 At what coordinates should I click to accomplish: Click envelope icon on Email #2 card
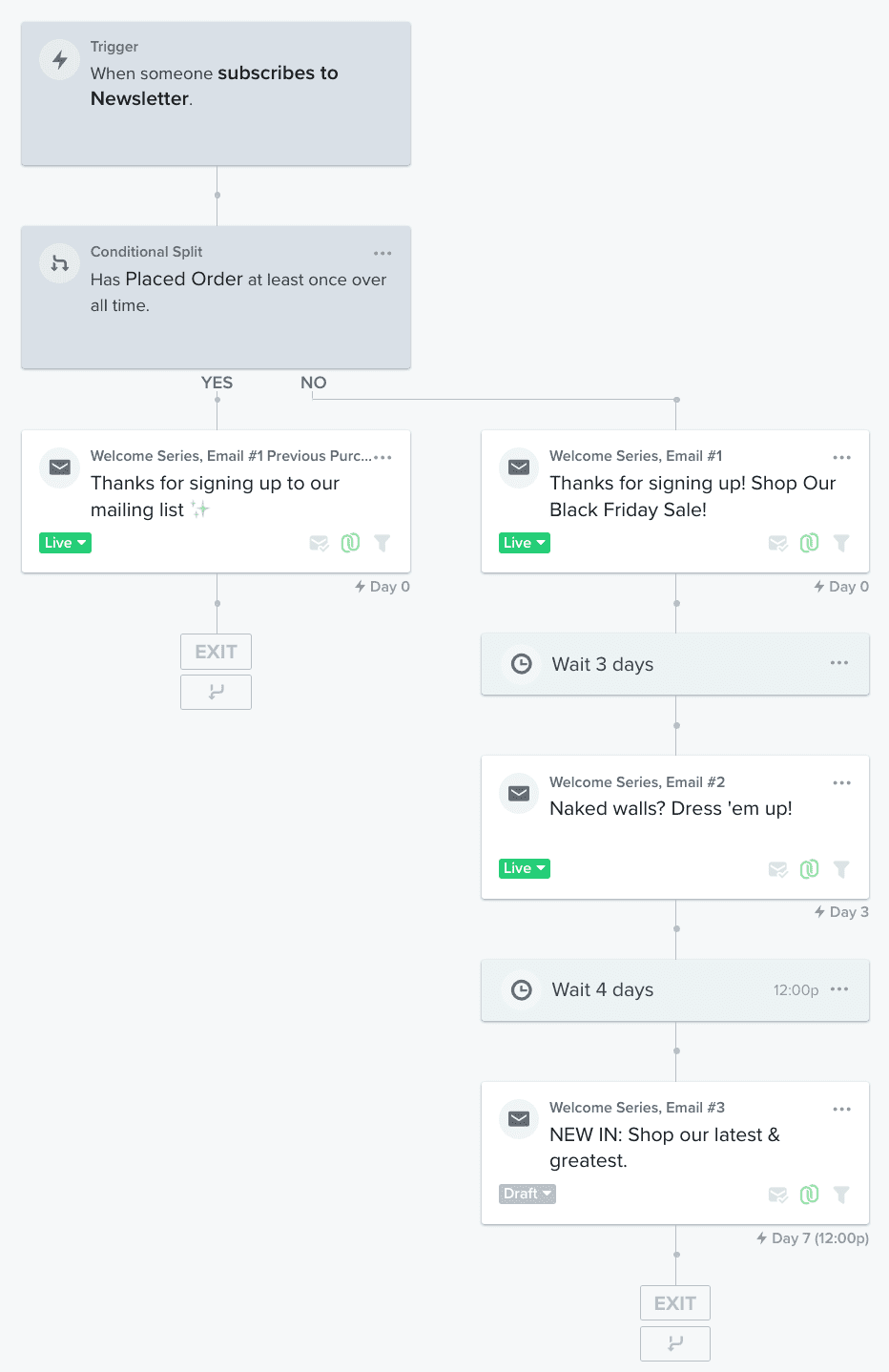pos(519,793)
